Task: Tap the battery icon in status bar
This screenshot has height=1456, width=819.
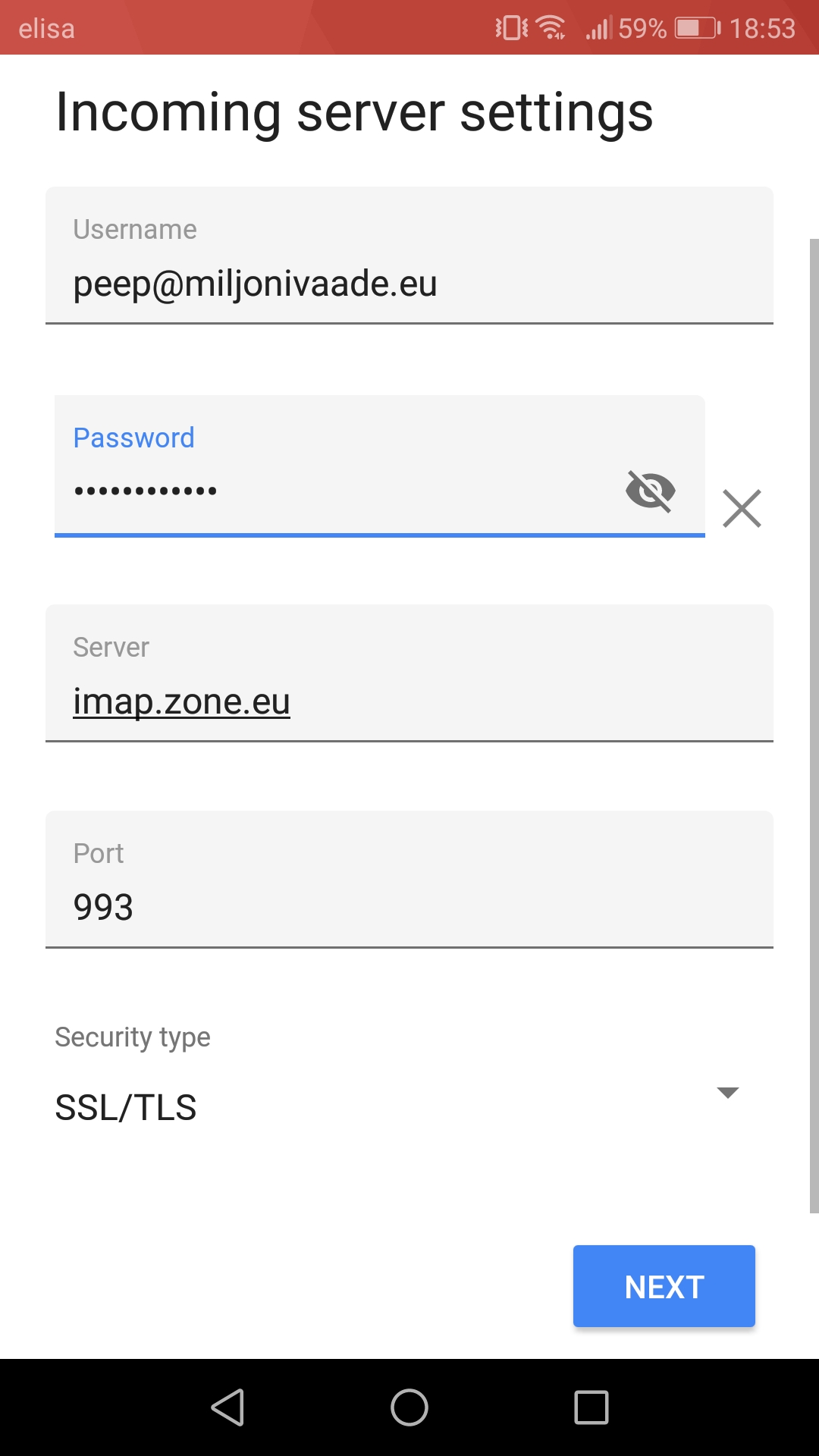Action: [x=698, y=29]
